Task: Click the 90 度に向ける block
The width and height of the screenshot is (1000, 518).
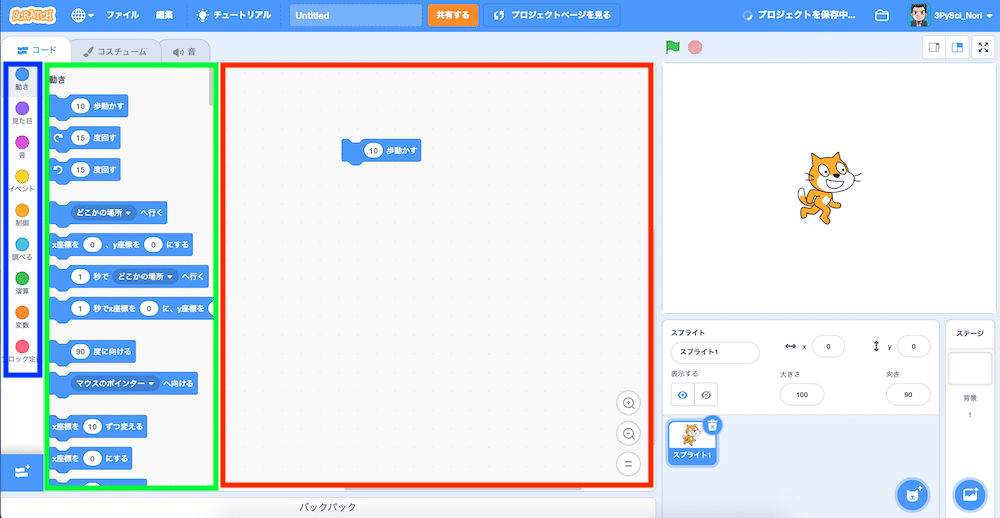Action: click(92, 352)
